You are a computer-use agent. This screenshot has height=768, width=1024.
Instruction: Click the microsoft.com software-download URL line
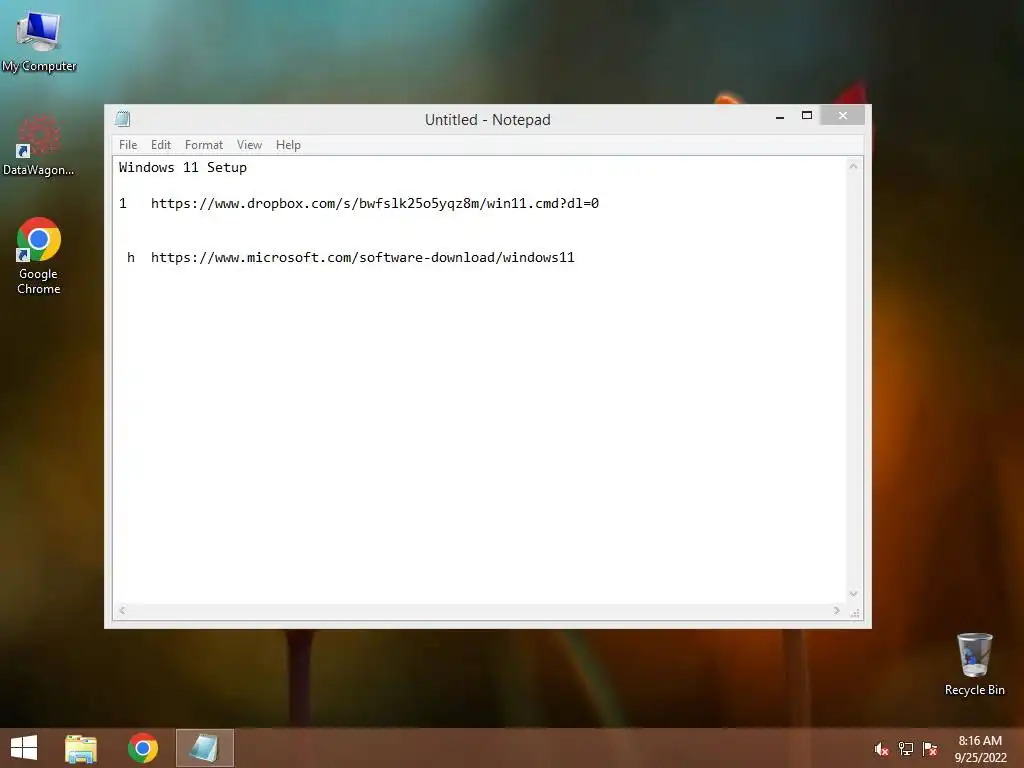click(362, 258)
